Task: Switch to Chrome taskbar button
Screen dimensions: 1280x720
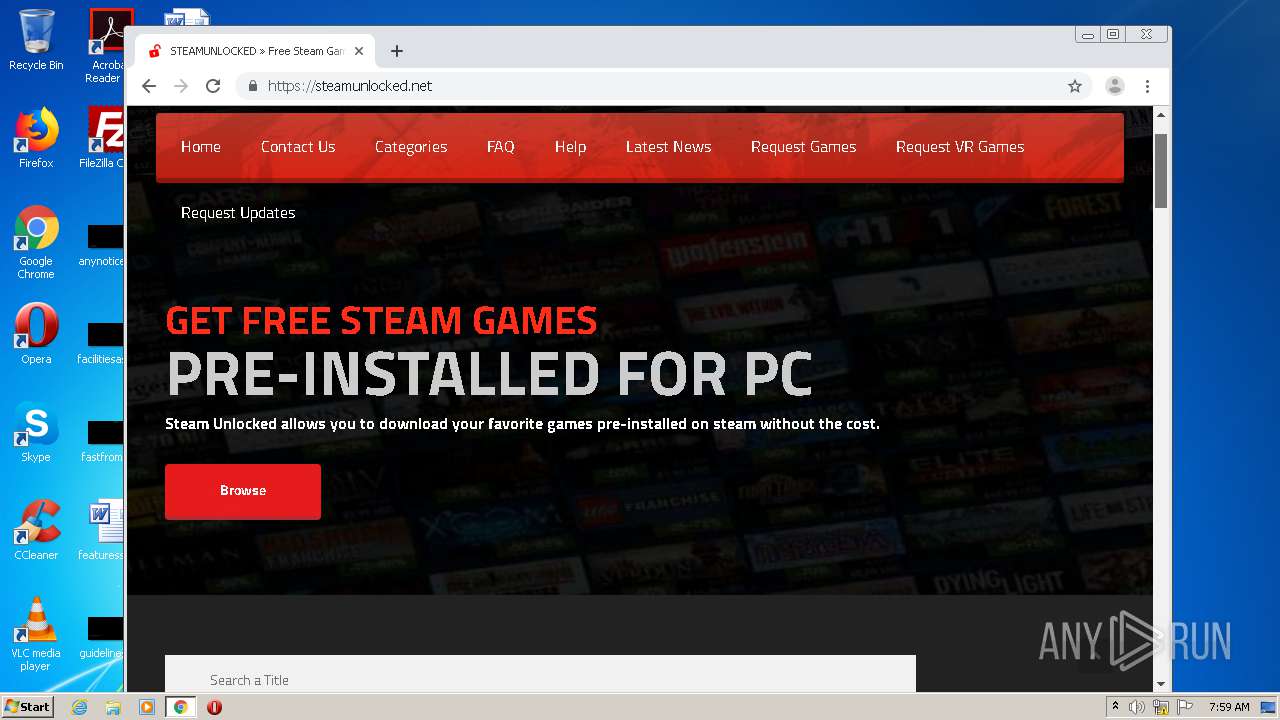Action: (181, 707)
